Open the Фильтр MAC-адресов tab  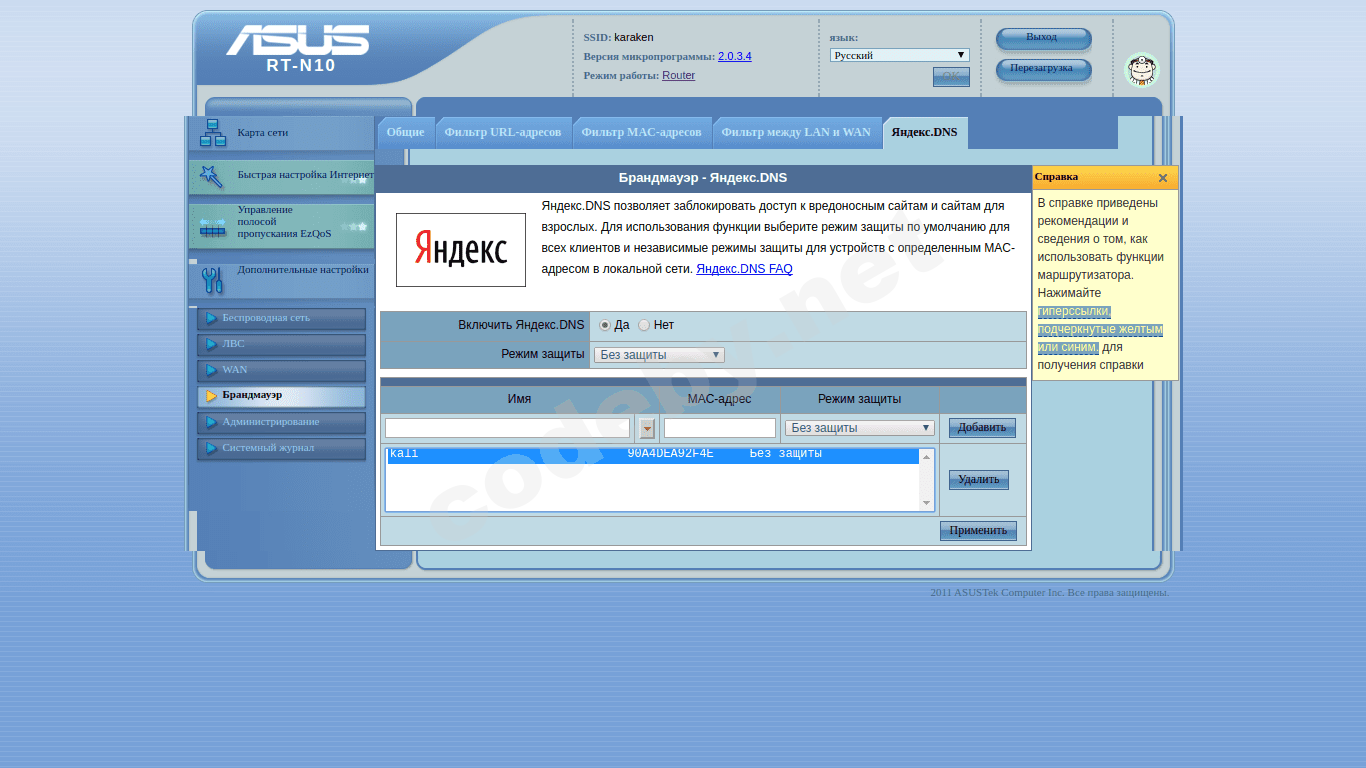pos(641,132)
